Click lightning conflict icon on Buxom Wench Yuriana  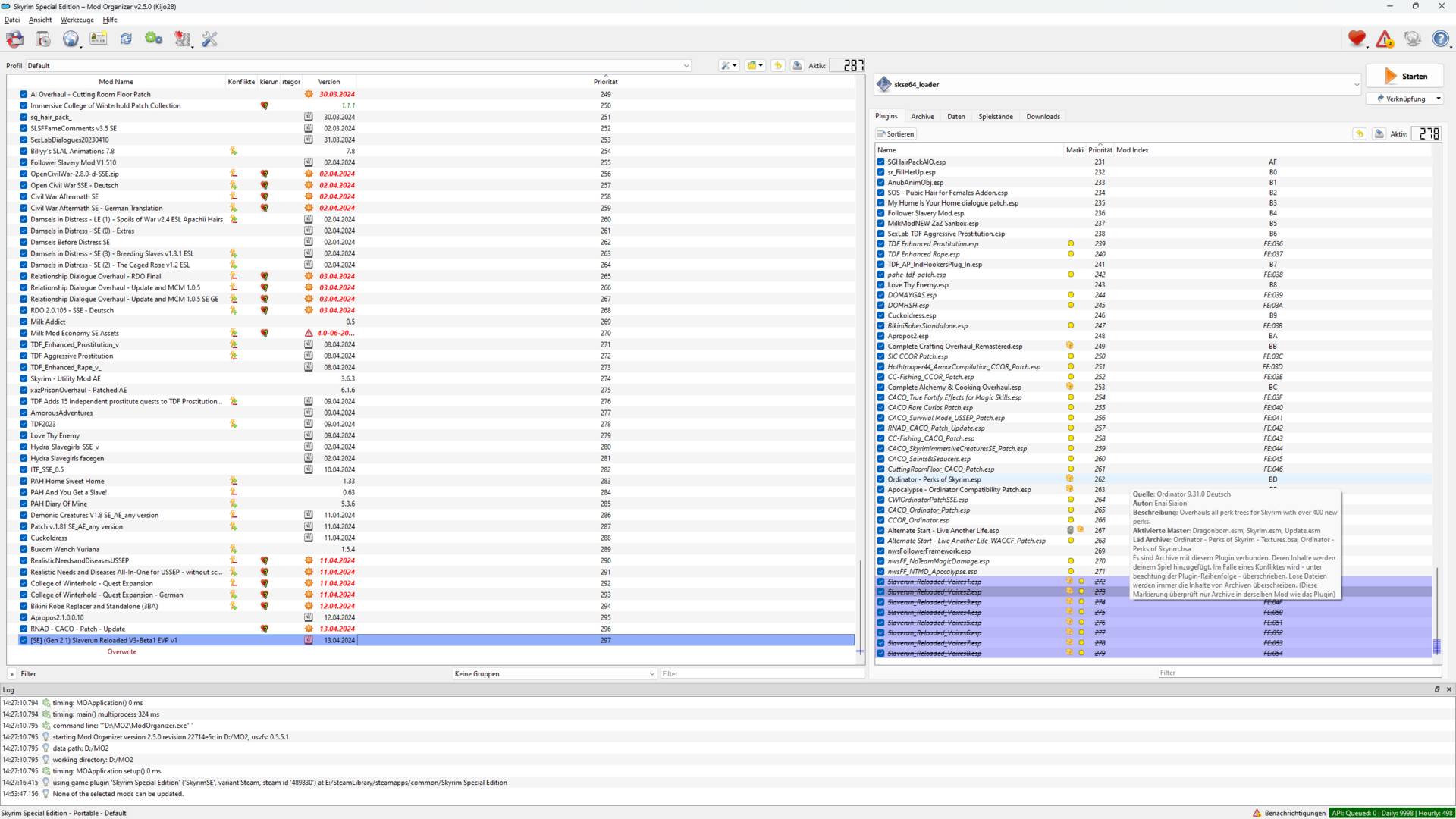tap(234, 549)
